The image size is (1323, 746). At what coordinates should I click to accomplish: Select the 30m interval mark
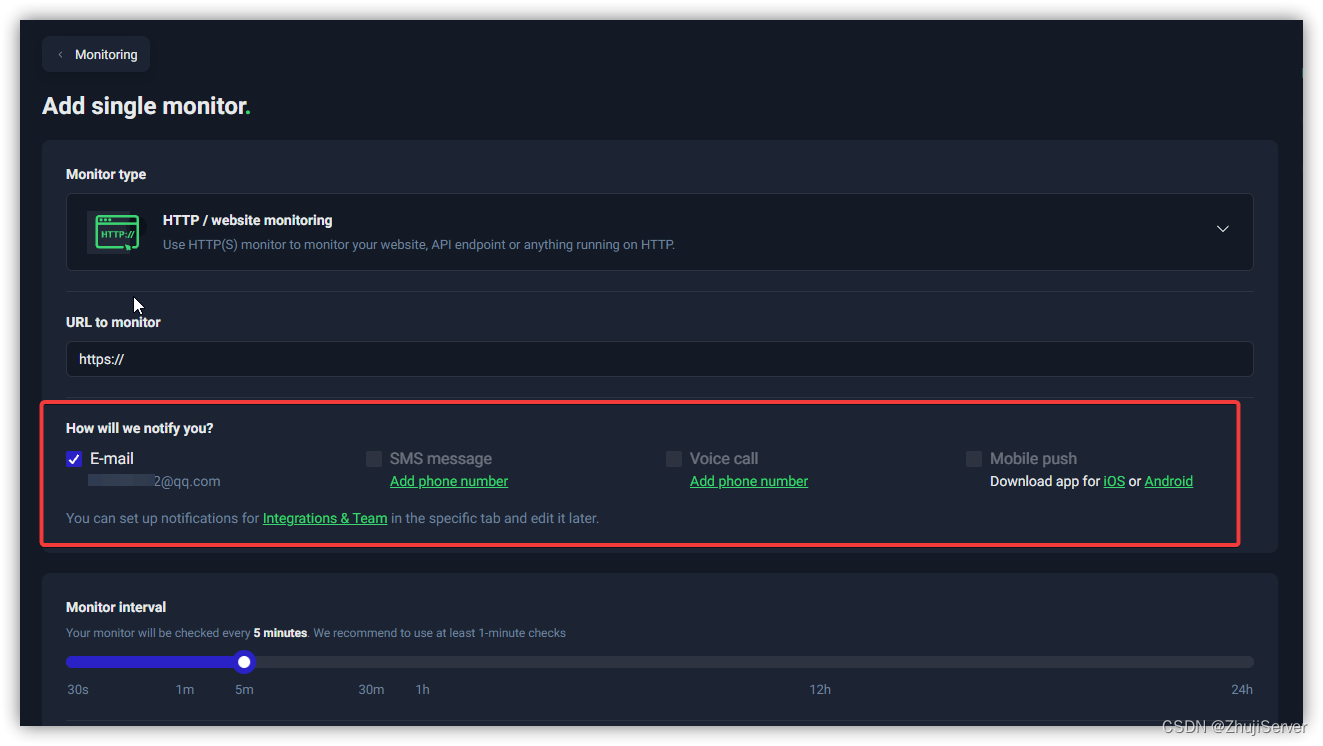(x=372, y=689)
